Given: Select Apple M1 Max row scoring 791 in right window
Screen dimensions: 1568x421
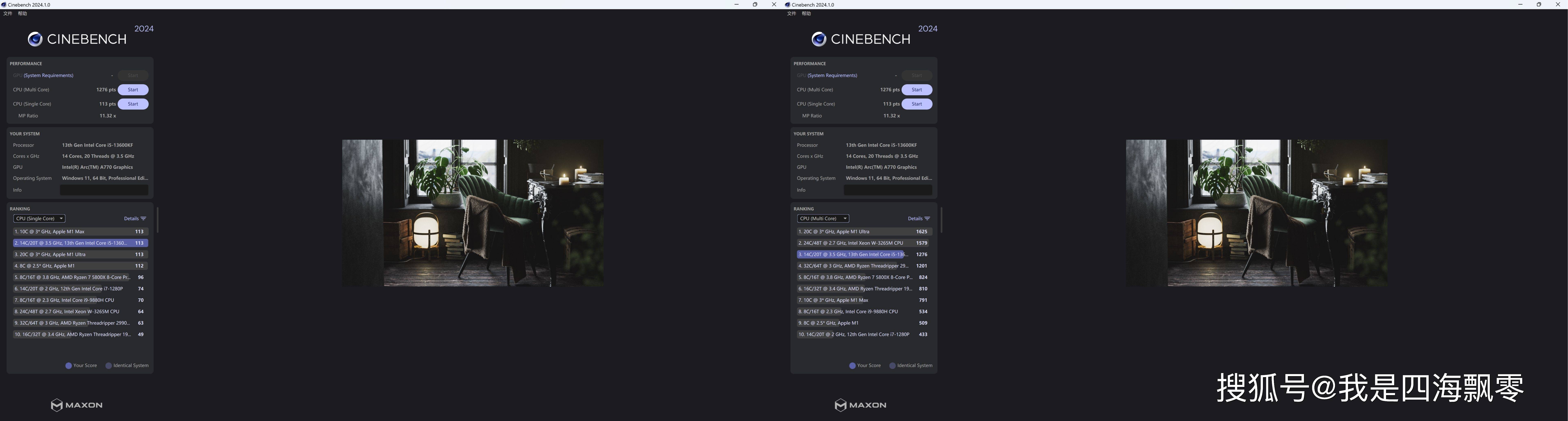Looking at the screenshot, I should click(864, 300).
